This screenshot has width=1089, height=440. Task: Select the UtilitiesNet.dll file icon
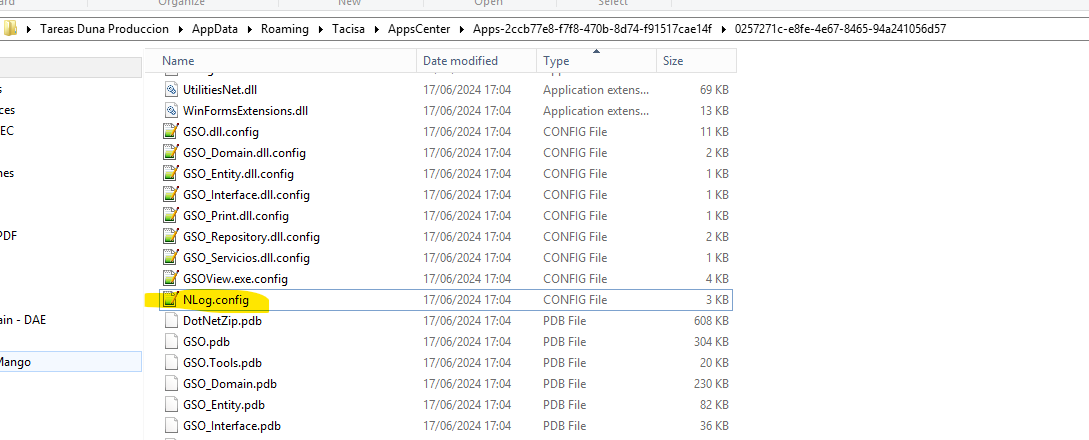coord(171,89)
